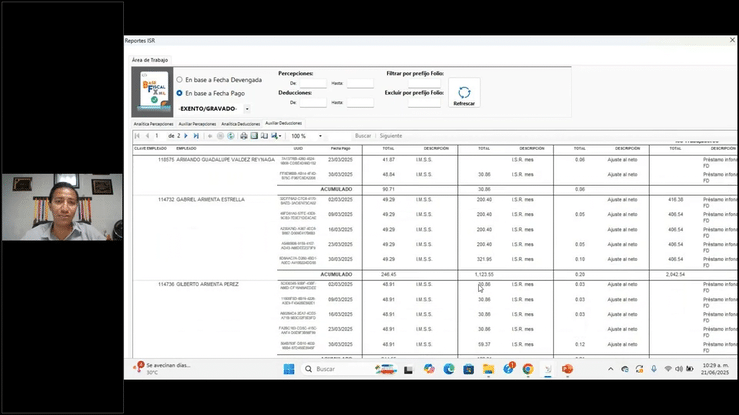Screen dimensions: 739x415
Task: Click employee key 114736
Action: (x=166, y=285)
